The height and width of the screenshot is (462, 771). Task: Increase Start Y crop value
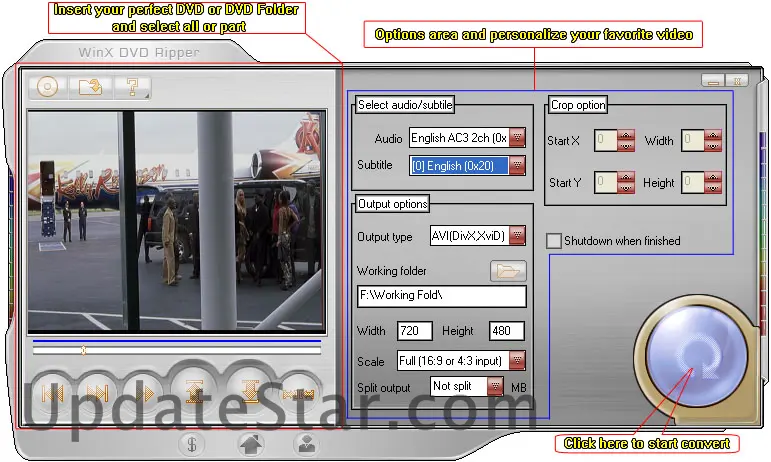pos(625,177)
